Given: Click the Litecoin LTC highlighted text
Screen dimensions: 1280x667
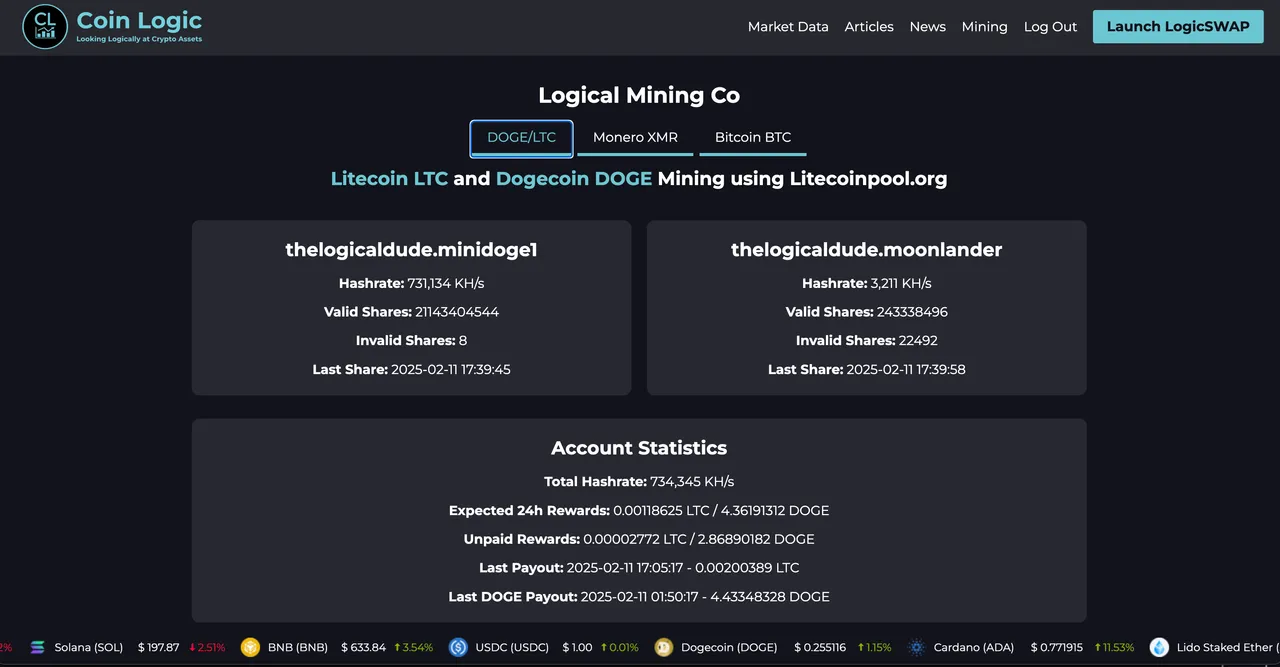Looking at the screenshot, I should [389, 179].
